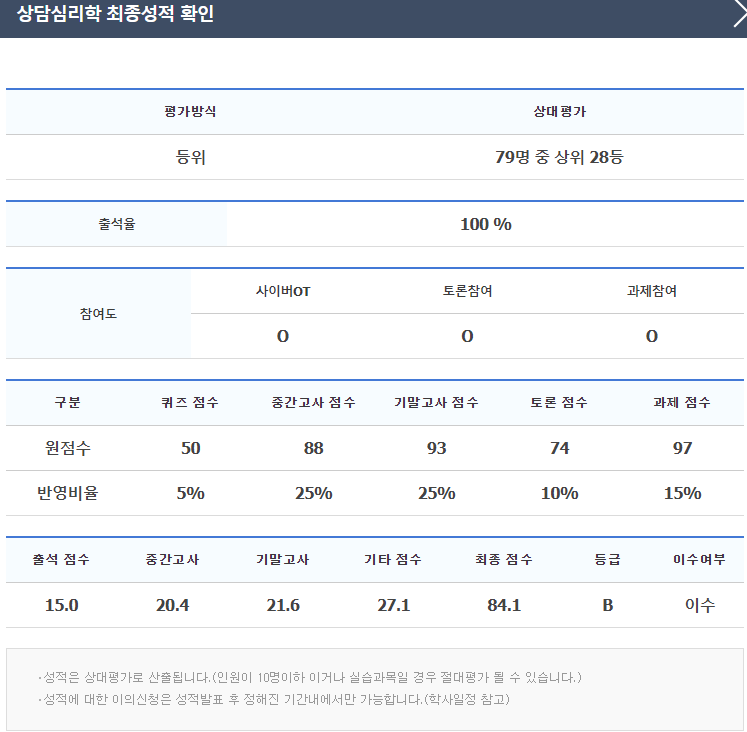Click the note about 상대평가로 산출됩니다
747x732 pixels.
(x=310, y=677)
